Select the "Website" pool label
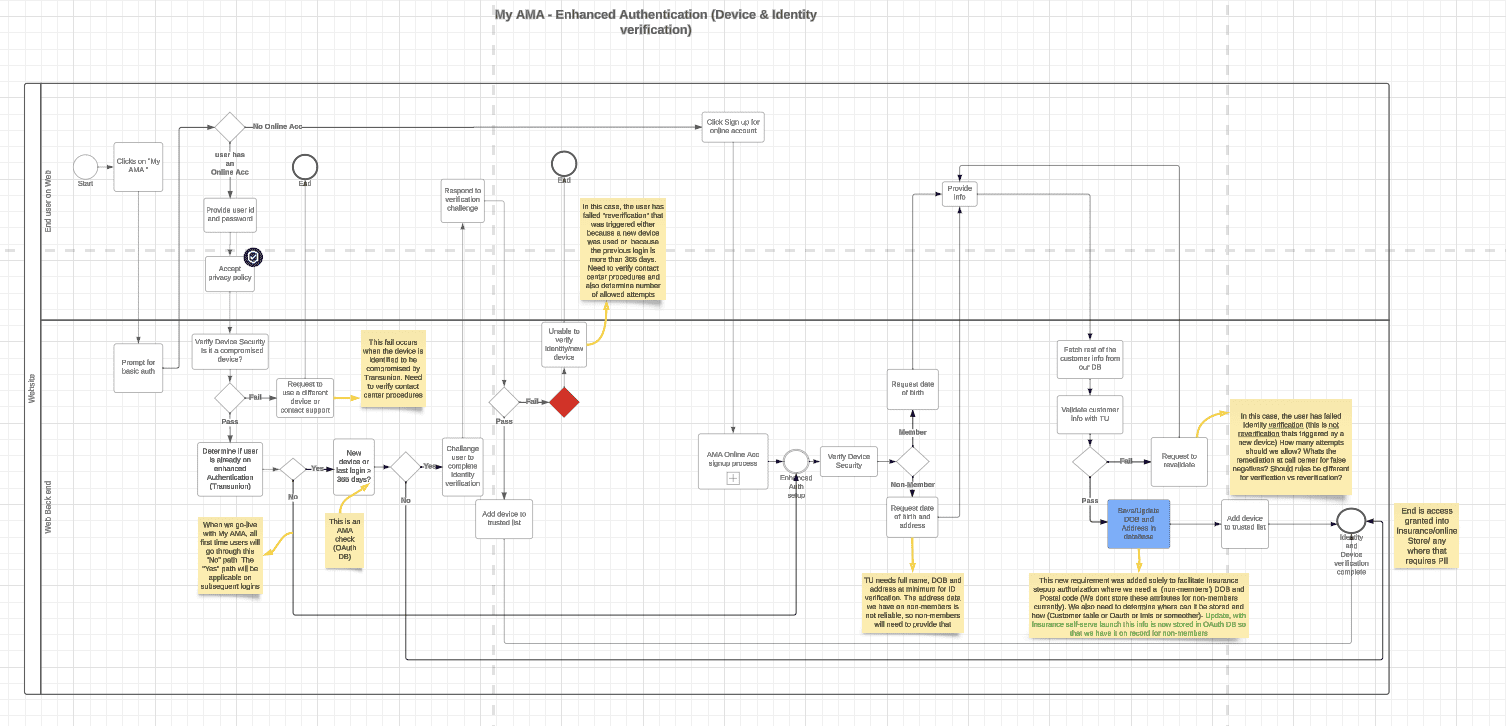Screen dimensions: 1506x726 click(x=32, y=389)
